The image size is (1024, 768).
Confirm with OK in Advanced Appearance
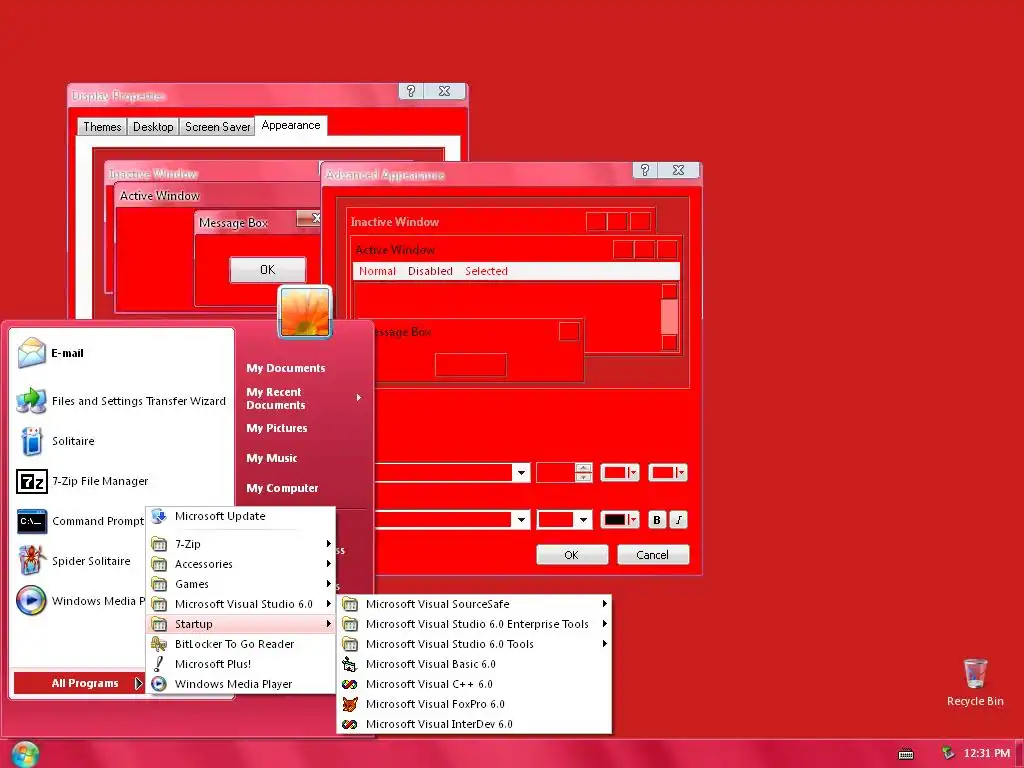[572, 555]
